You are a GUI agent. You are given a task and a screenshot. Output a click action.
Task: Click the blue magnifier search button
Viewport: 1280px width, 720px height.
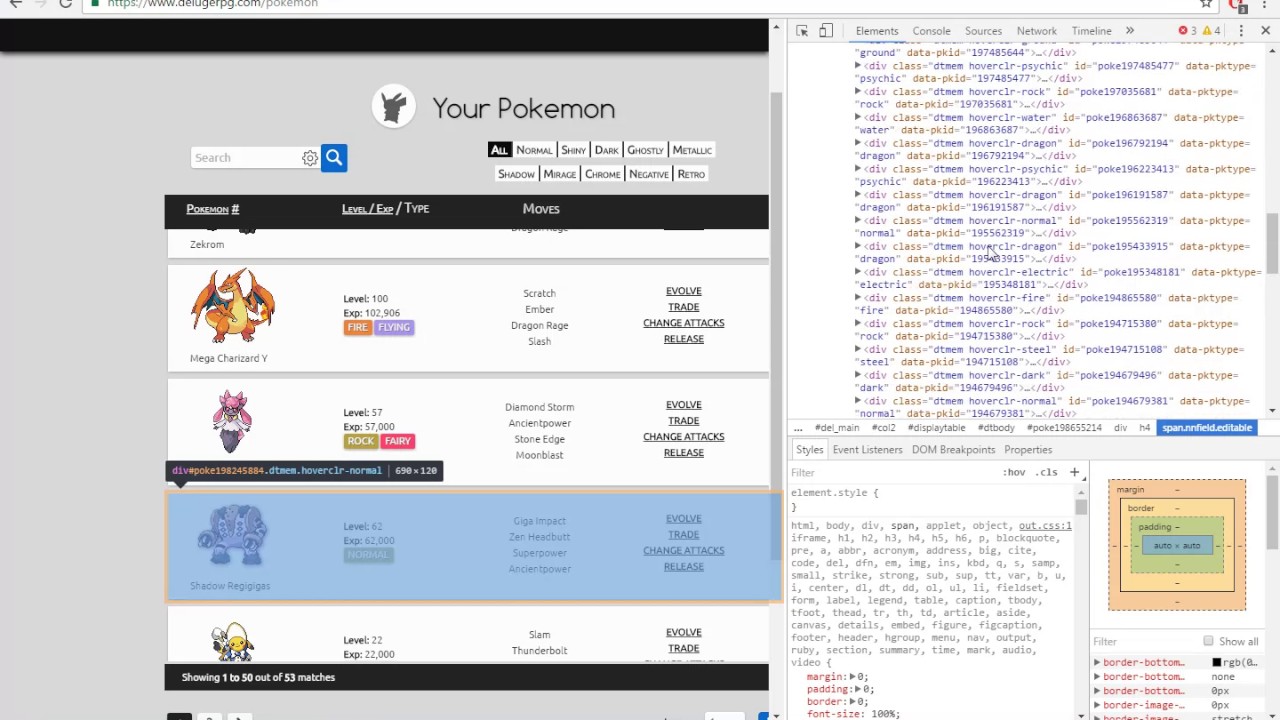pos(334,158)
